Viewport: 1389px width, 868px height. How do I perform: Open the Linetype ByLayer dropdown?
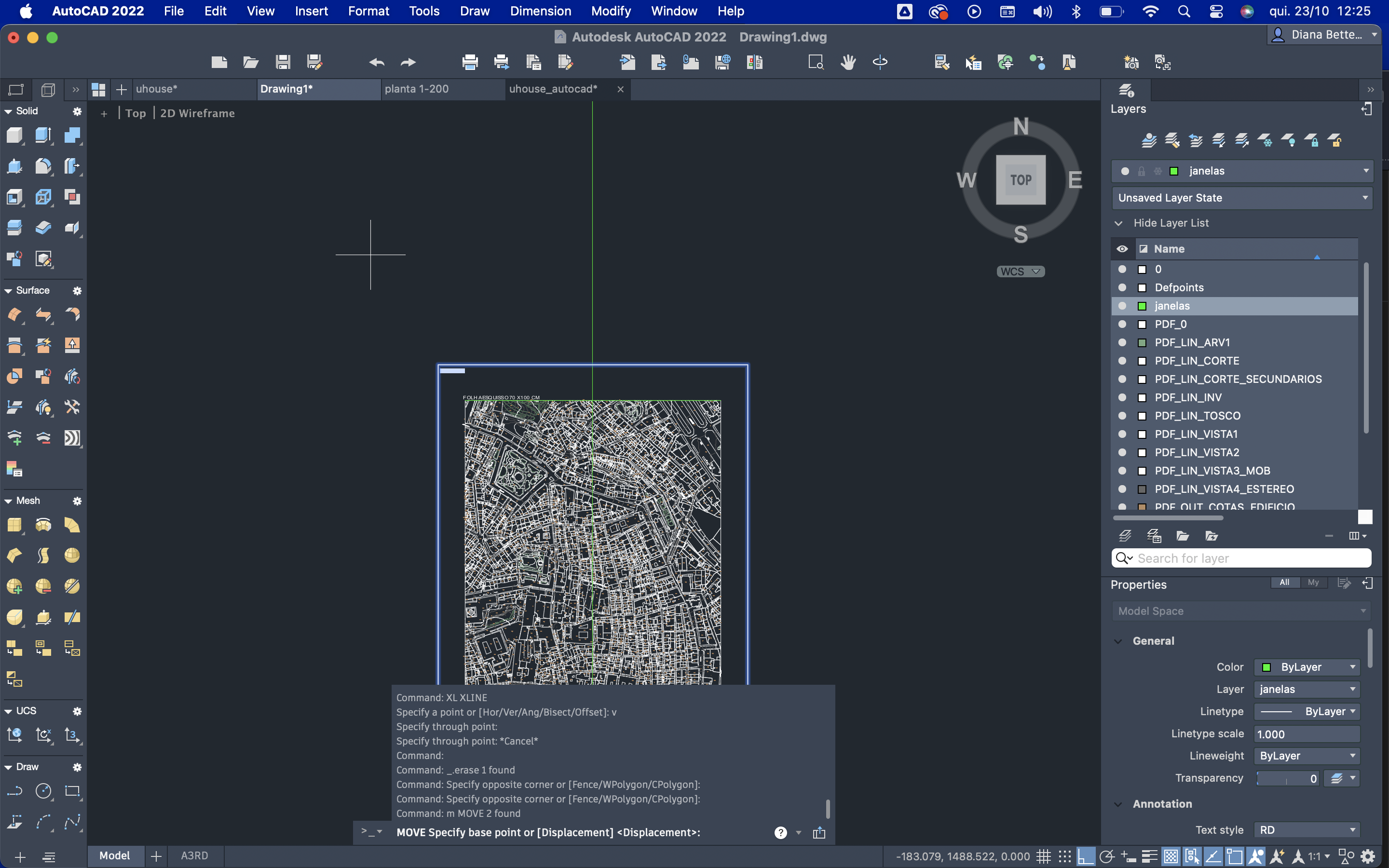[1307, 711]
